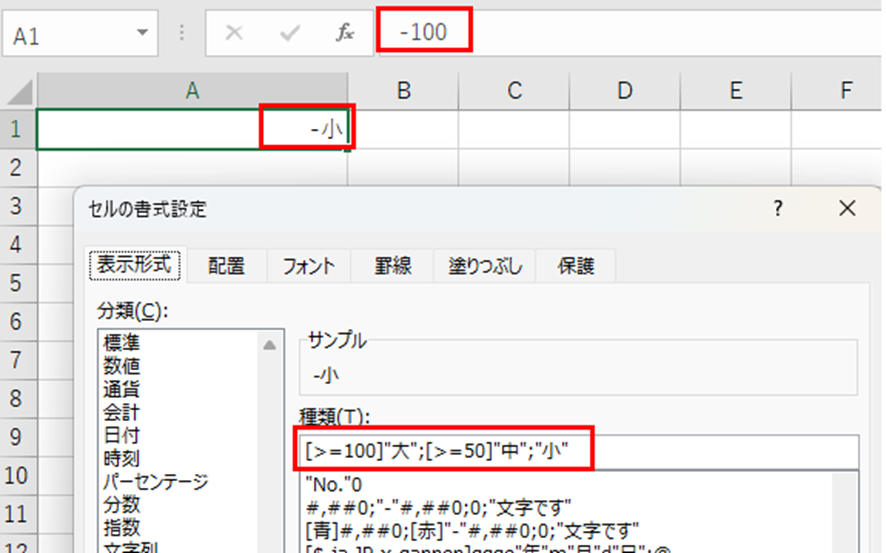The height and width of the screenshot is (553, 886).
Task: Close the セルの書式設定 dialog
Action: (x=847, y=209)
